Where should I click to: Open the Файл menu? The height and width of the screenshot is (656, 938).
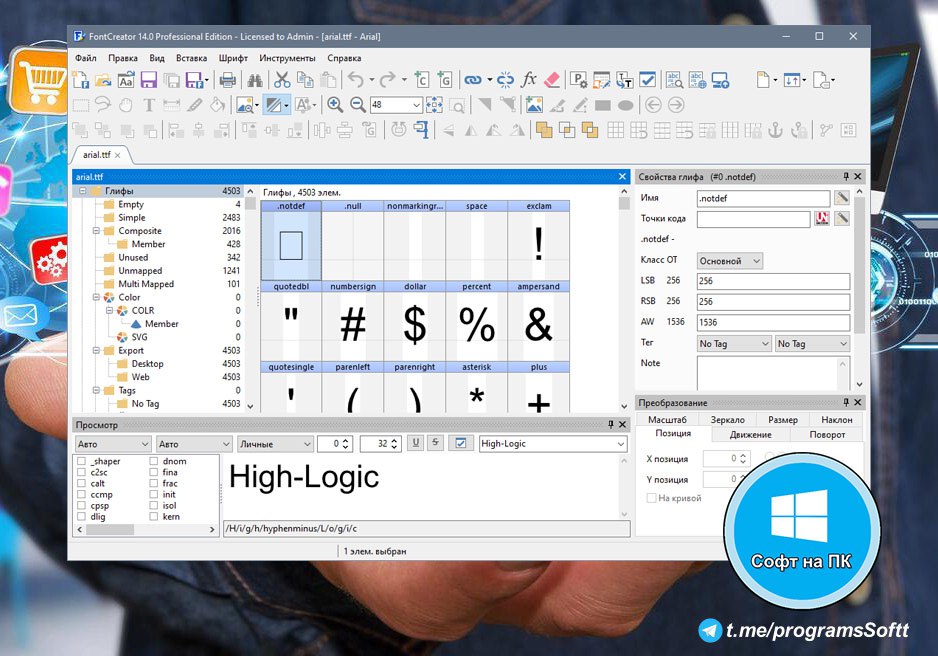coord(86,58)
